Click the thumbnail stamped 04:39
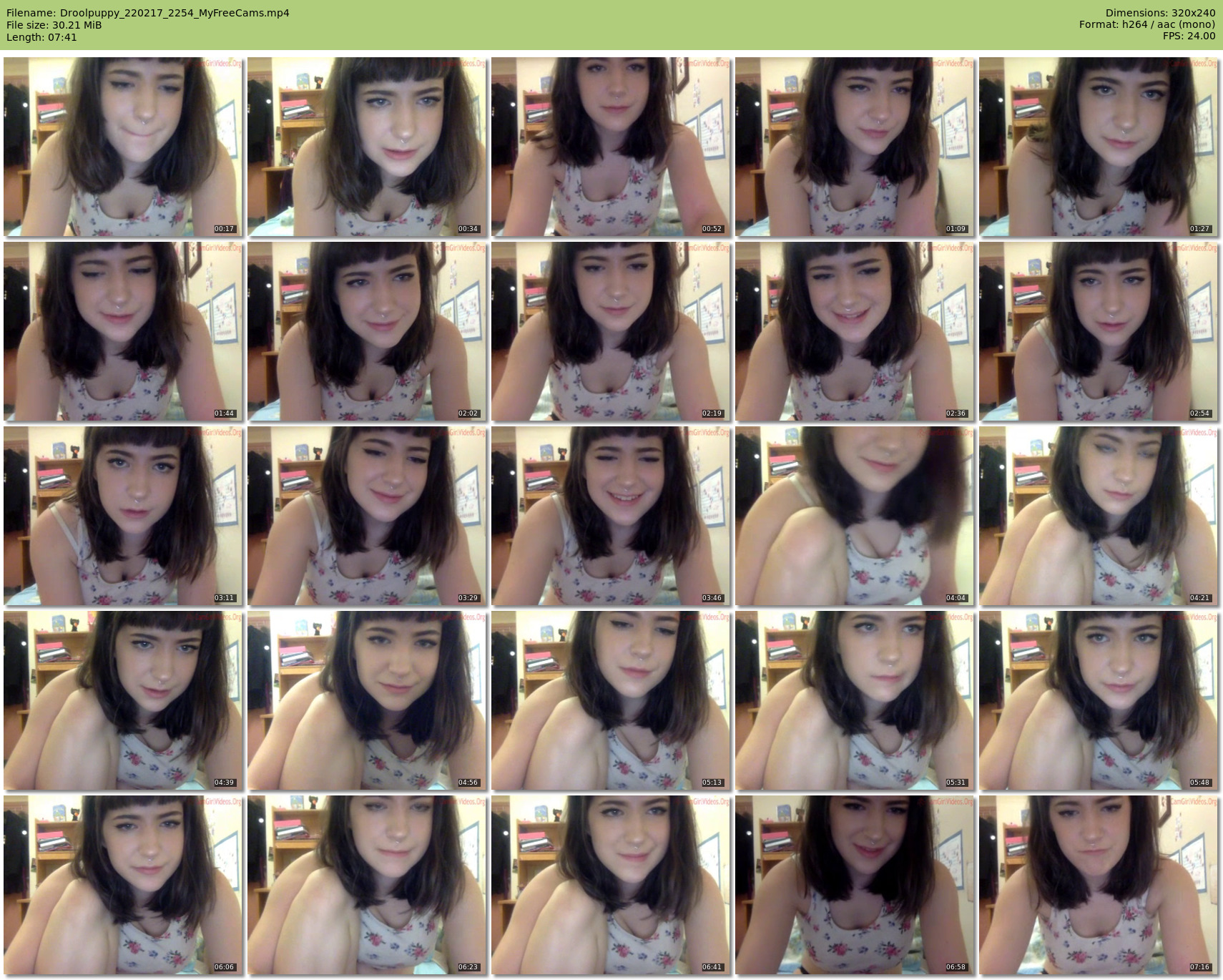 (123, 700)
